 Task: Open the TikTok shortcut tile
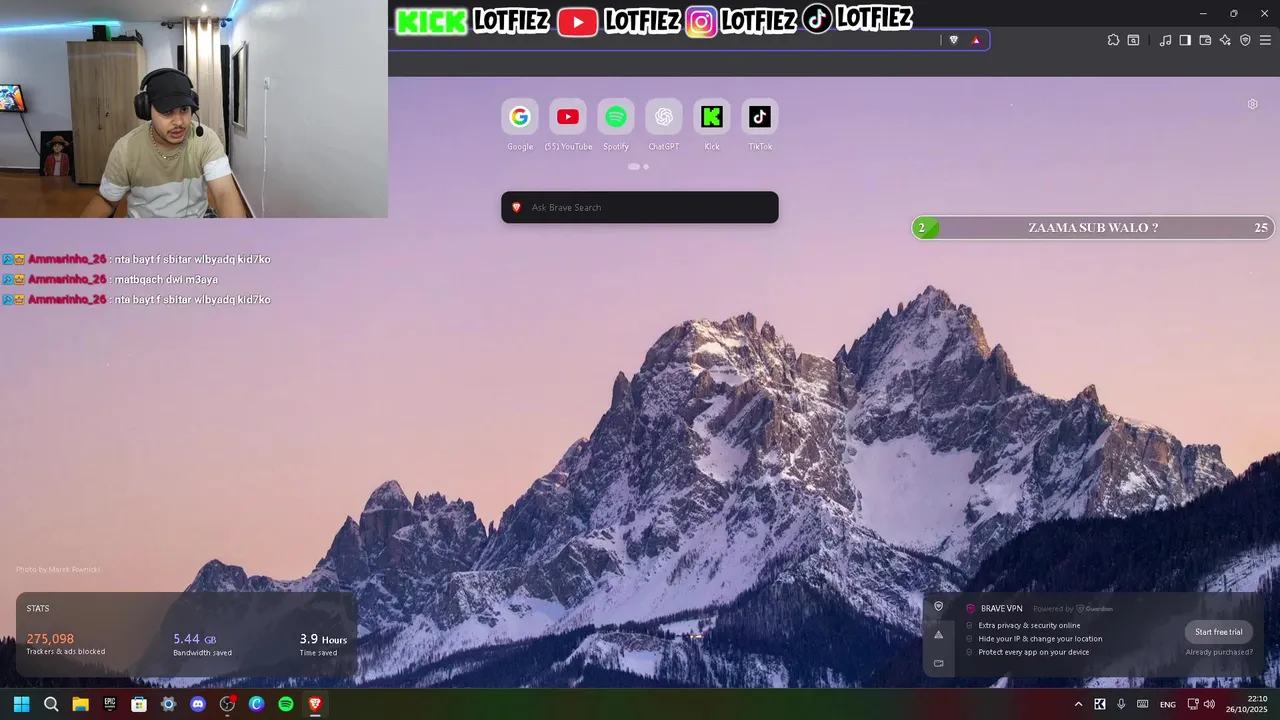point(760,117)
